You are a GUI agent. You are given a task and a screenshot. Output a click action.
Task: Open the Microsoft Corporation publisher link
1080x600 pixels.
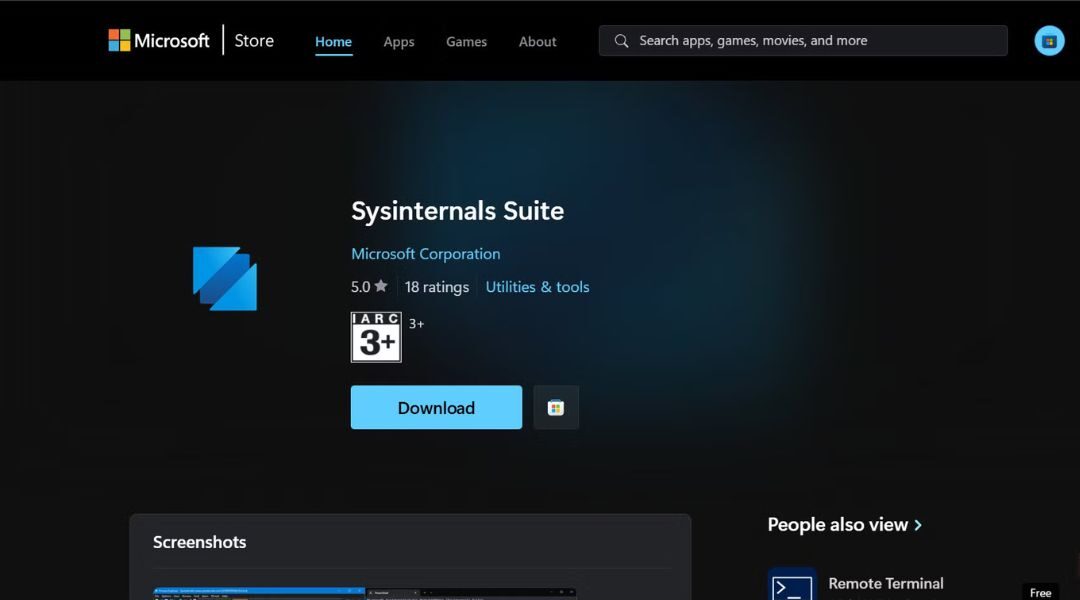coord(425,253)
